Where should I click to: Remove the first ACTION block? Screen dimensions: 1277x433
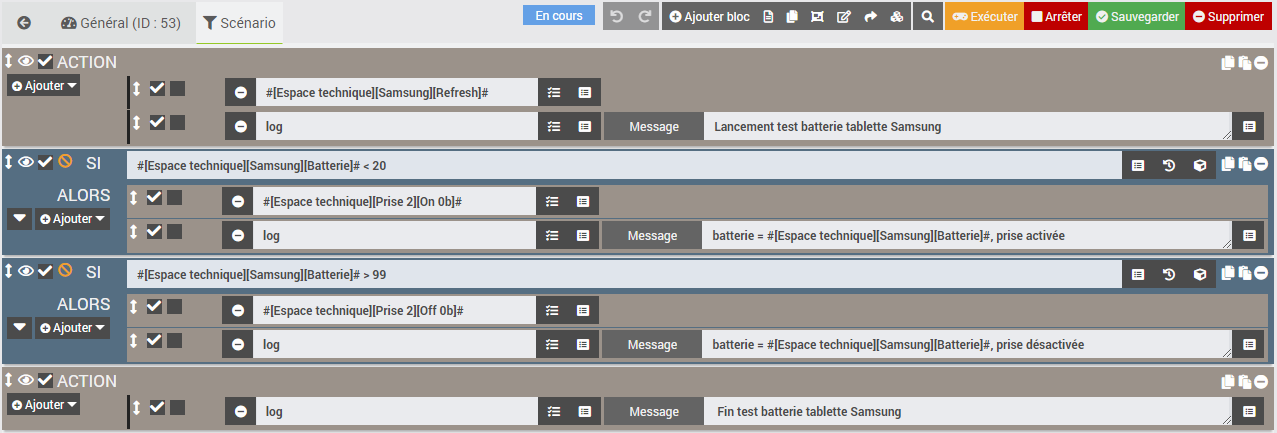click(1261, 63)
